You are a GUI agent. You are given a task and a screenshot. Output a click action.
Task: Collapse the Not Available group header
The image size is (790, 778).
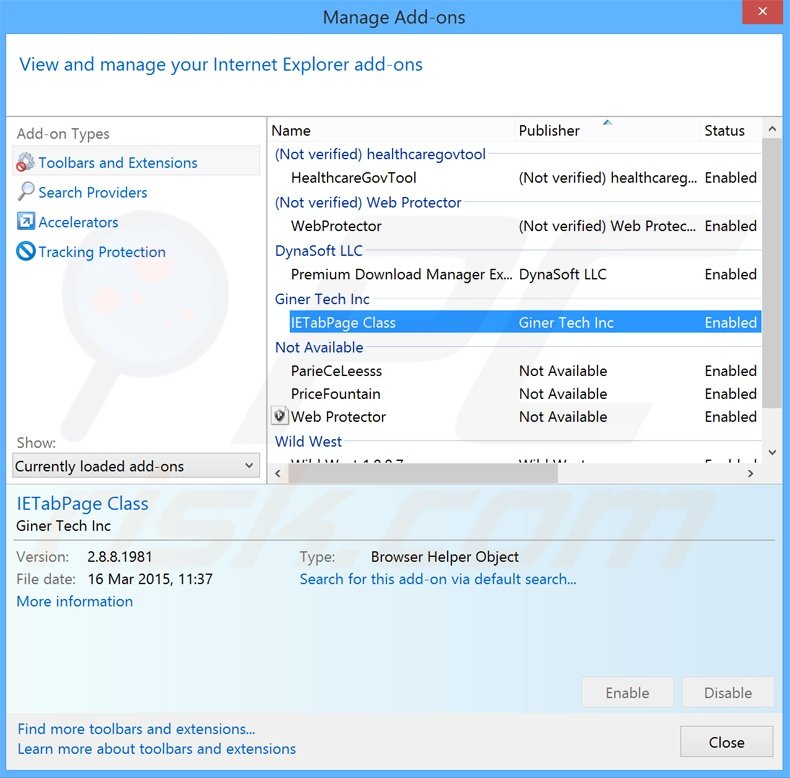(319, 347)
